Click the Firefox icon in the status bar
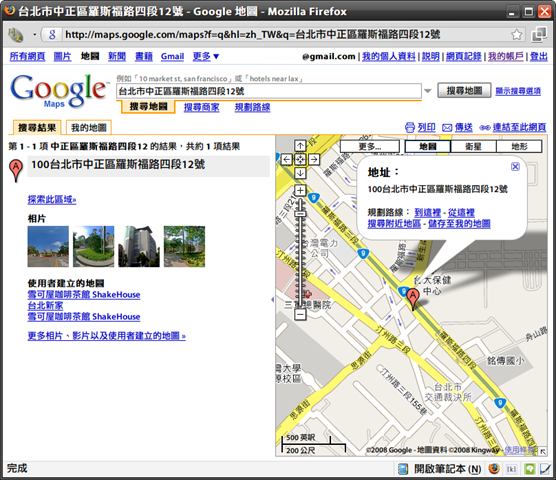This screenshot has width=556, height=480. pyautogui.click(x=494, y=469)
